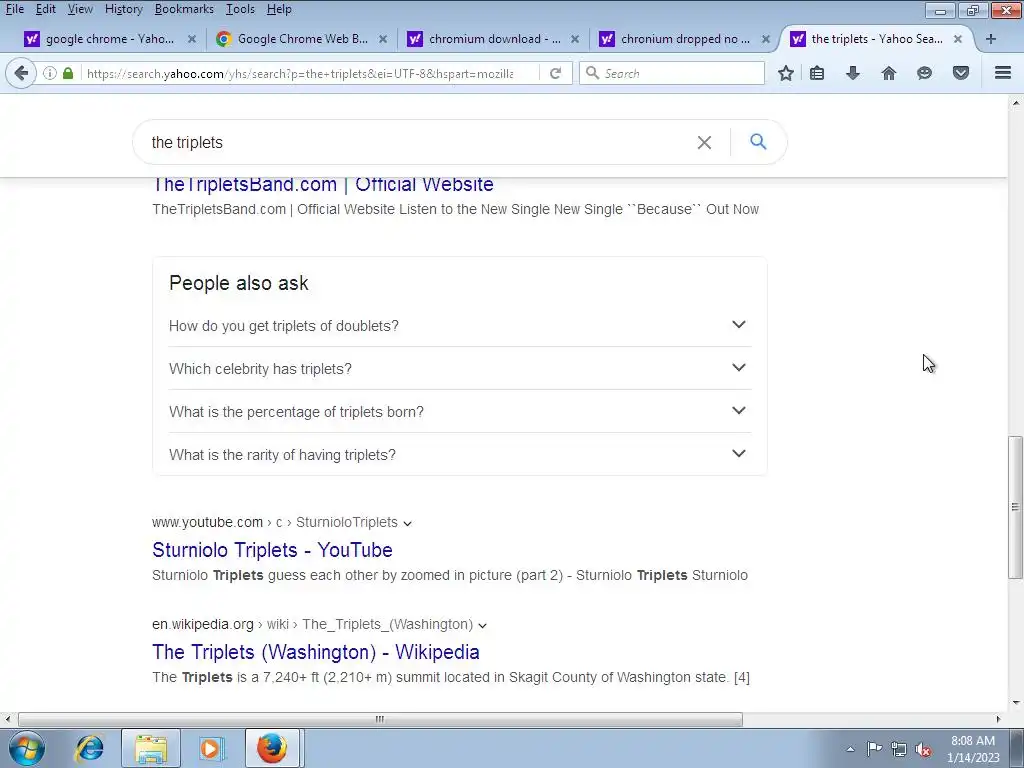Image resolution: width=1024 pixels, height=768 pixels.
Task: Focus the Firefox toolbar Search box
Action: 671,73
